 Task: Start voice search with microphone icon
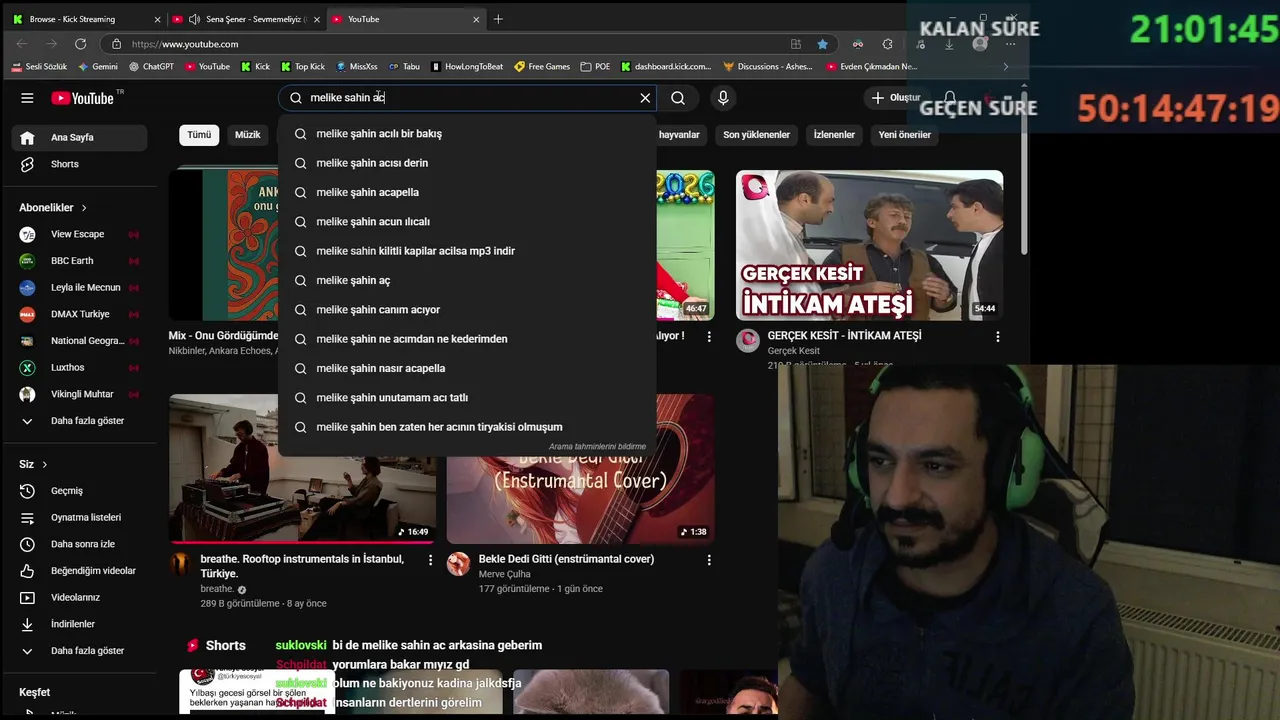click(x=723, y=98)
